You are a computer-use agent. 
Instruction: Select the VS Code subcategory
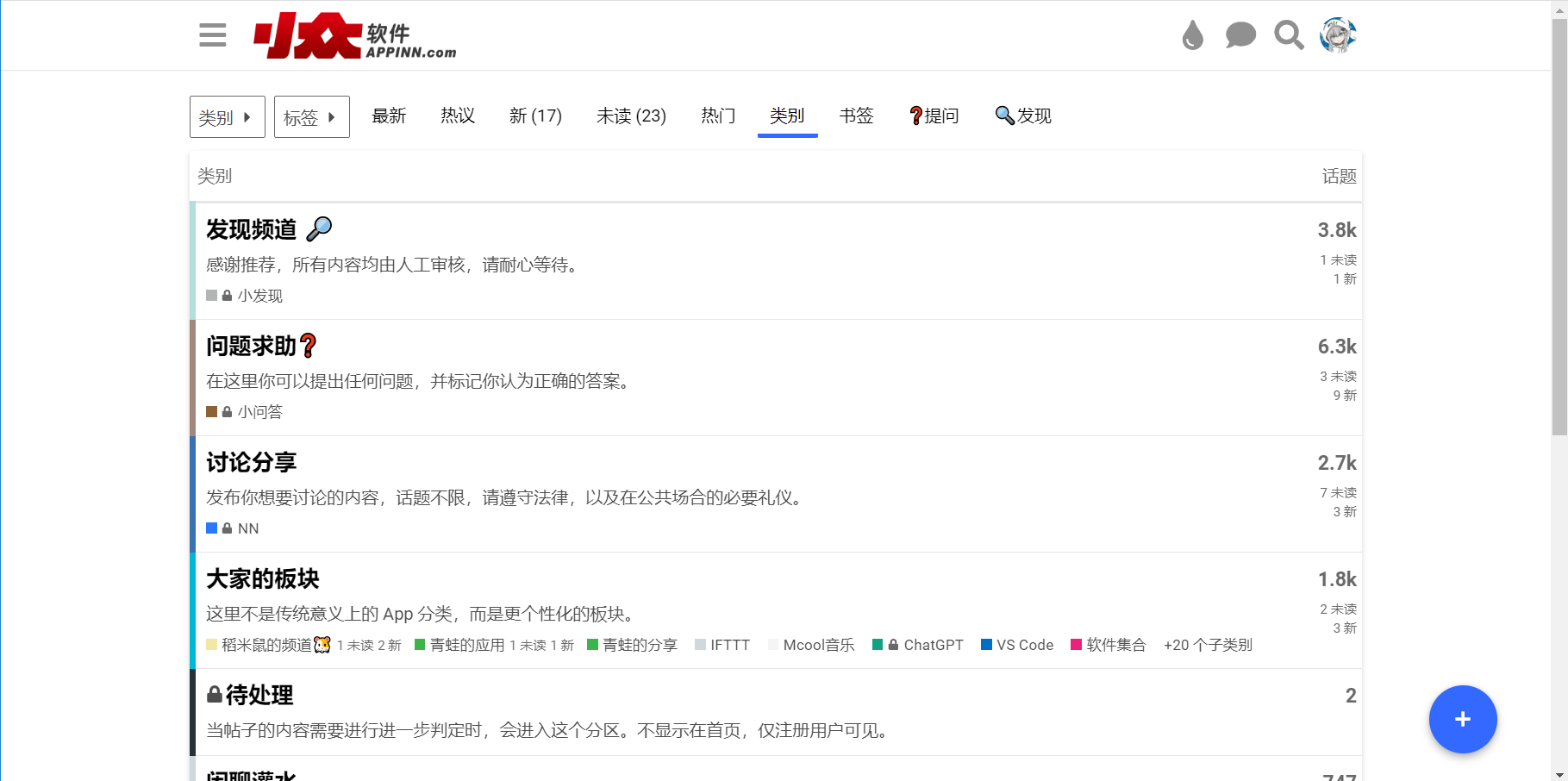[1024, 645]
